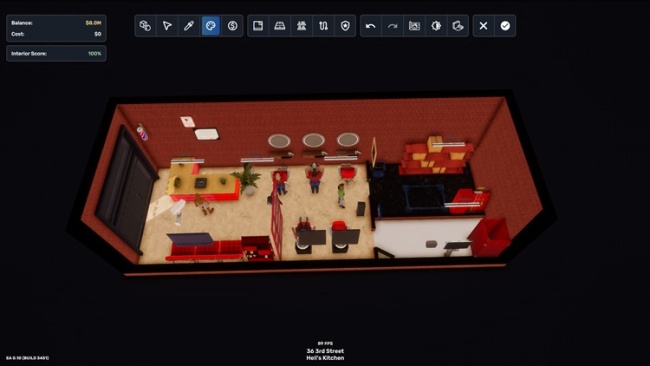This screenshot has width=650, height=366.
Task: Toggle the paint palette tool
Action: (211, 26)
